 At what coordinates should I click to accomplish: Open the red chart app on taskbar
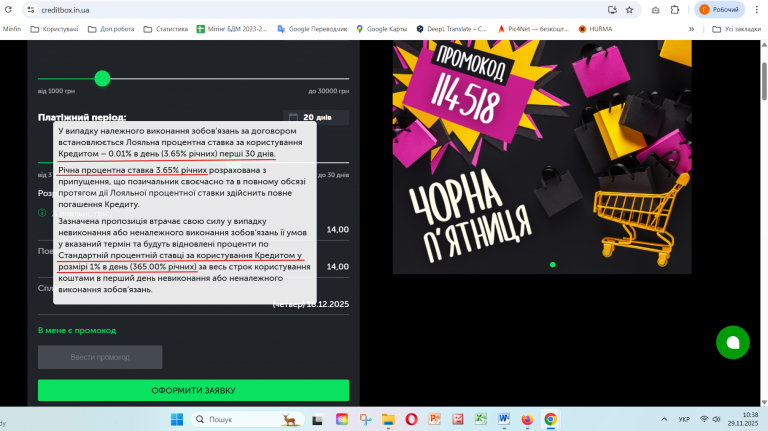458,419
